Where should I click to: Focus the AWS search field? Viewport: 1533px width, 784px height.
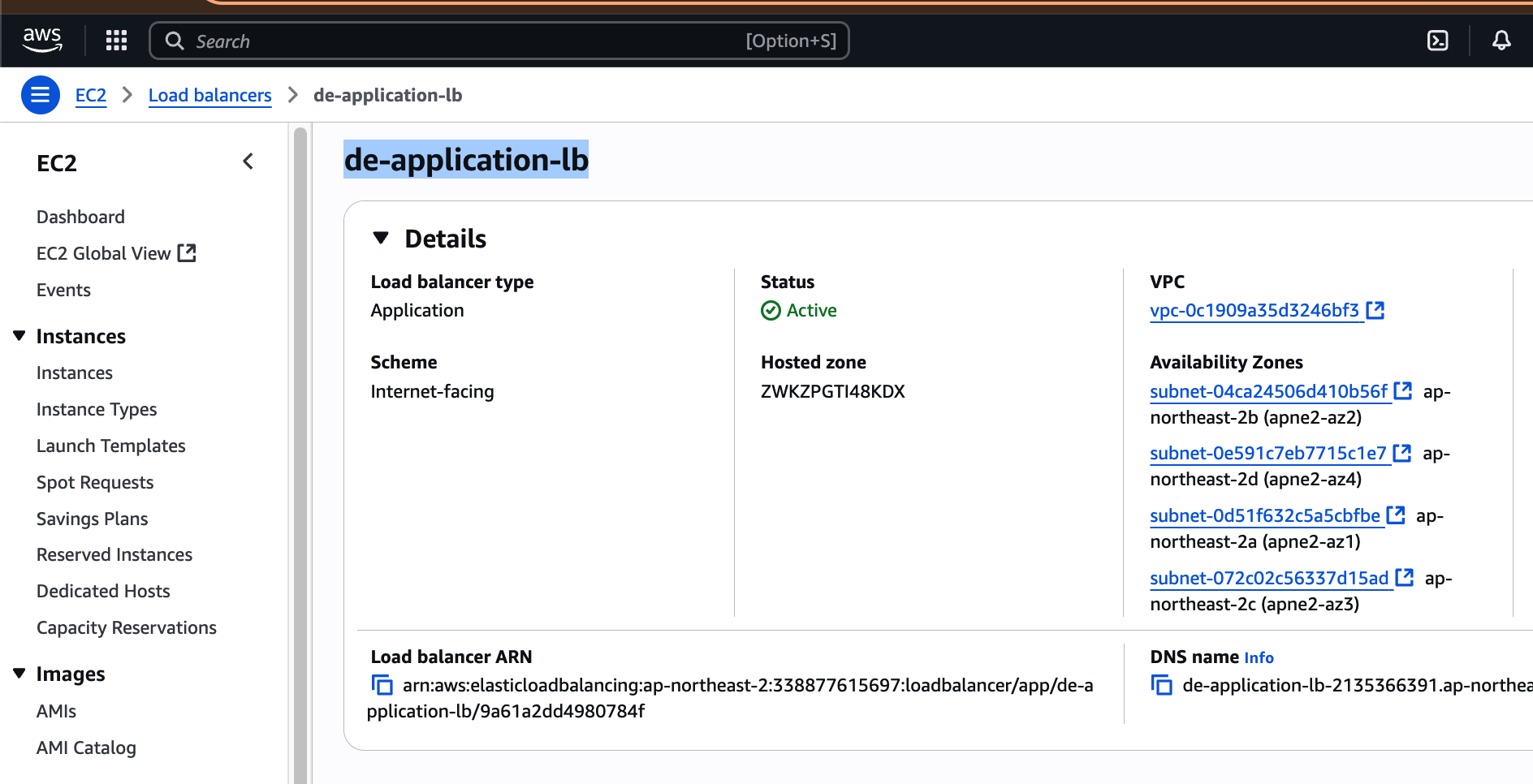click(x=499, y=41)
